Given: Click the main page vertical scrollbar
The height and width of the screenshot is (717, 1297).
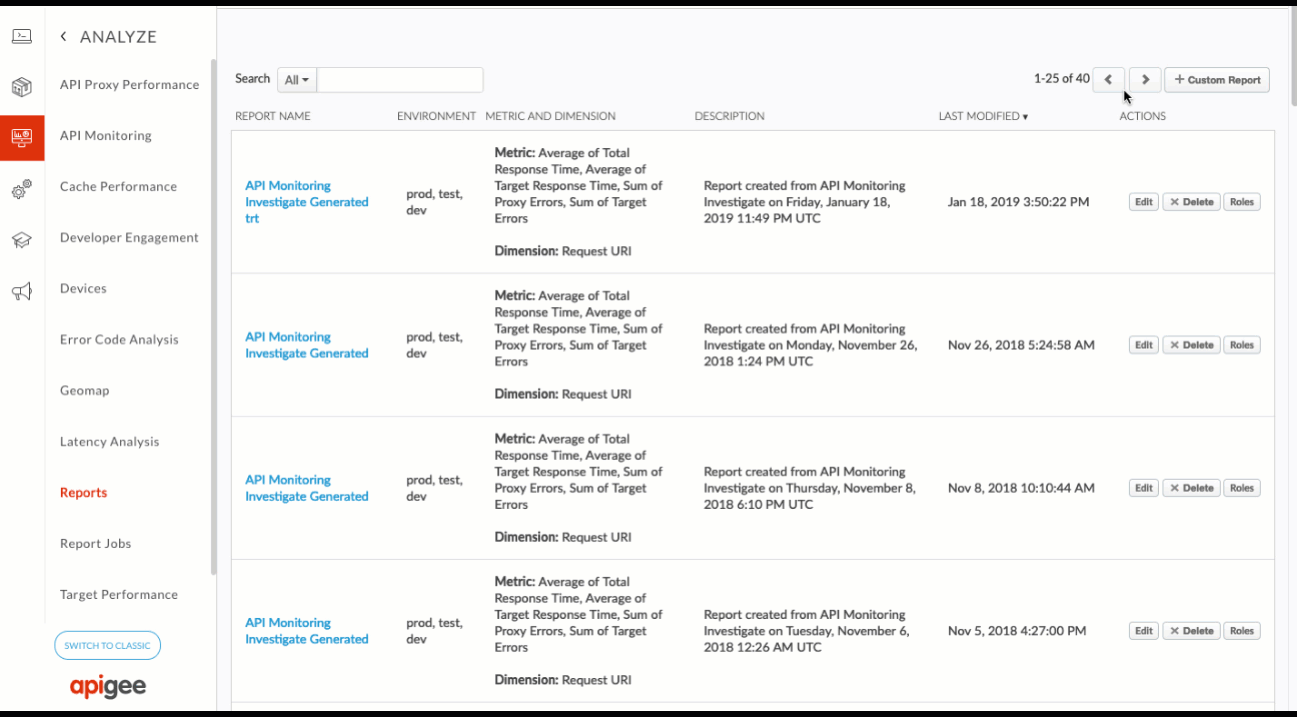Looking at the screenshot, I should [1293, 55].
